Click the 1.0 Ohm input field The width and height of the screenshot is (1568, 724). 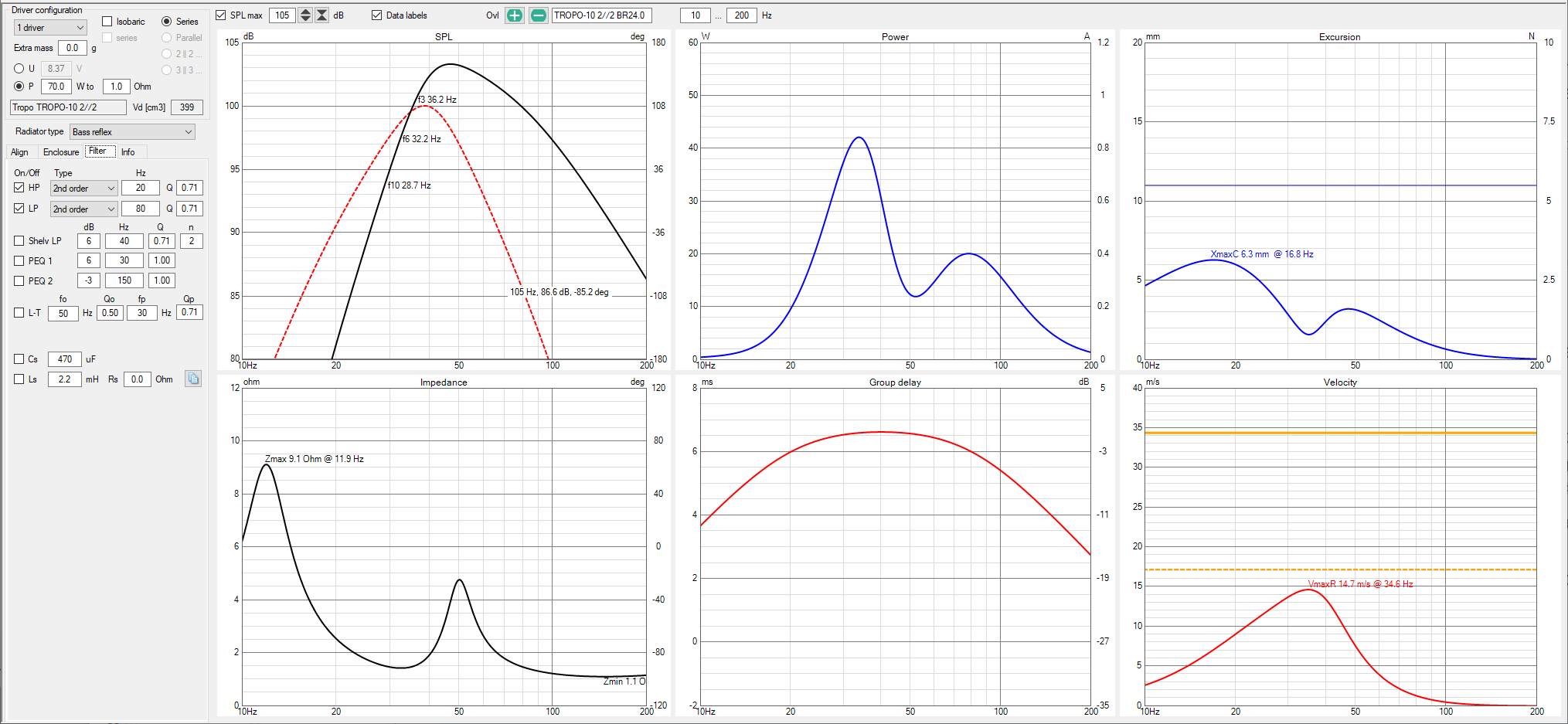coord(116,87)
